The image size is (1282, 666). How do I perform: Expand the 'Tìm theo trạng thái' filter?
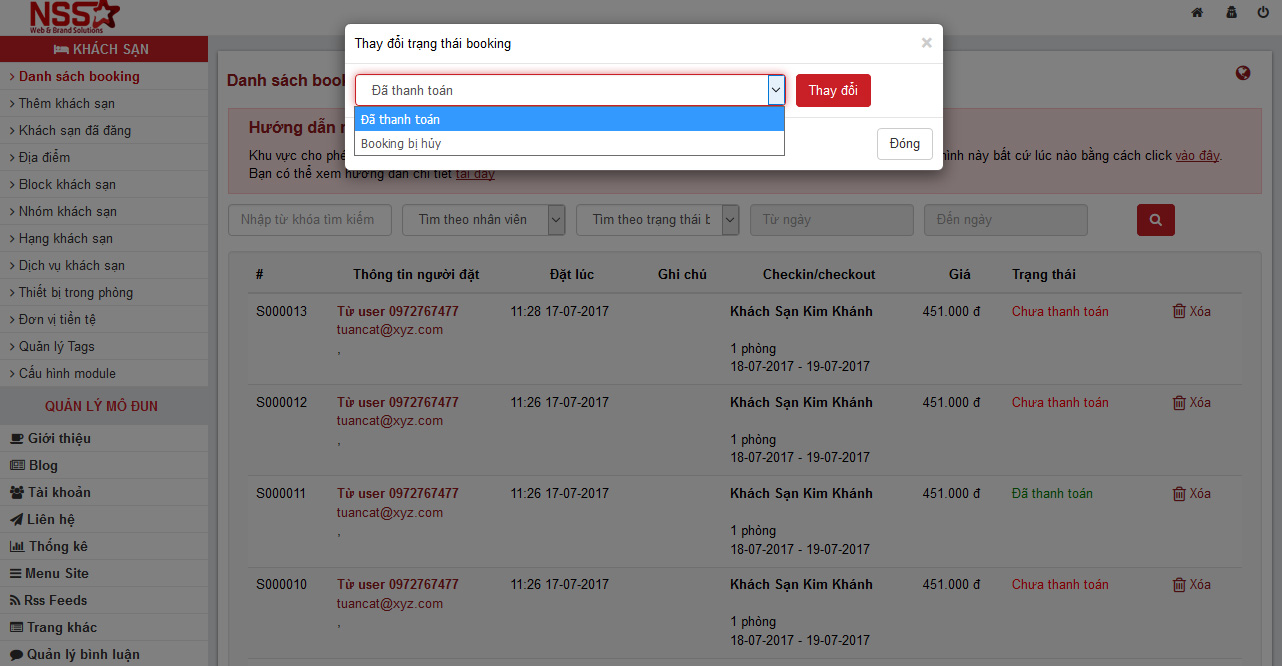[657, 220]
